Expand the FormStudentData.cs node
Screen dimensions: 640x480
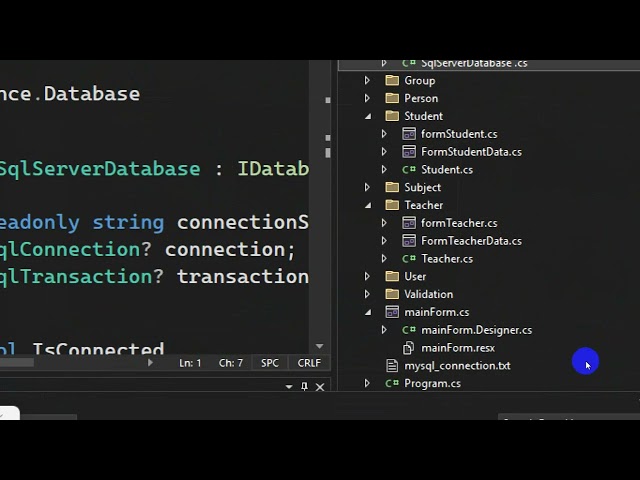tap(384, 152)
